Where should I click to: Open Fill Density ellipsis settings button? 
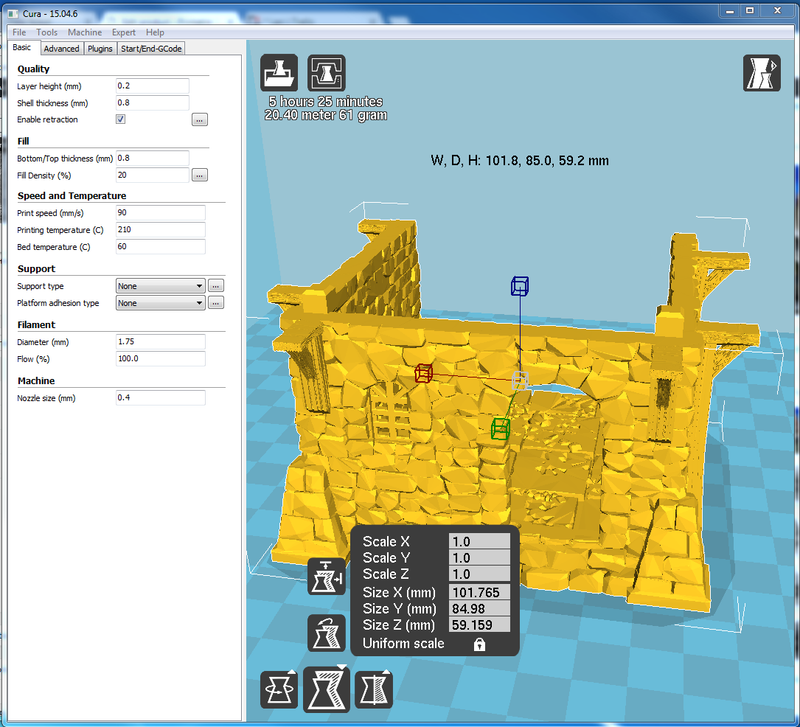coord(199,176)
